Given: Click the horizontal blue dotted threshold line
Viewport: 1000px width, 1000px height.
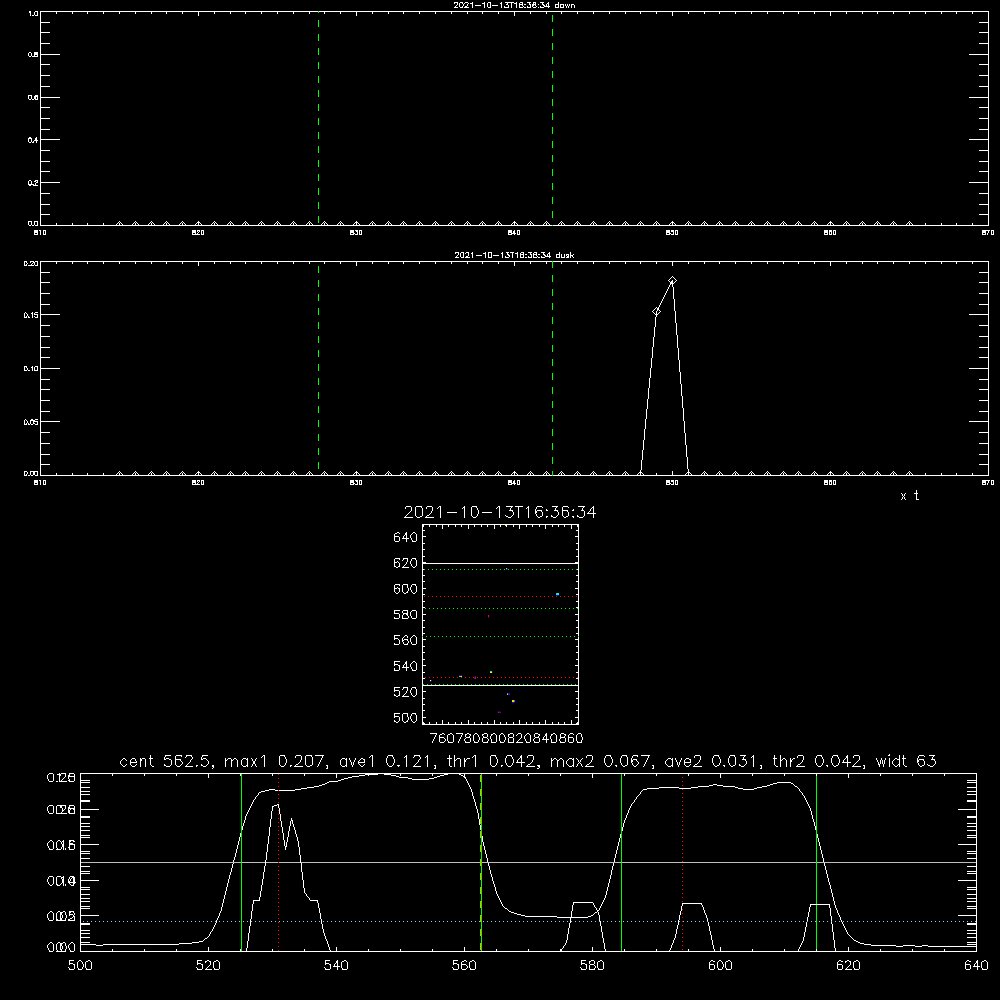Looking at the screenshot, I should tap(528, 922).
